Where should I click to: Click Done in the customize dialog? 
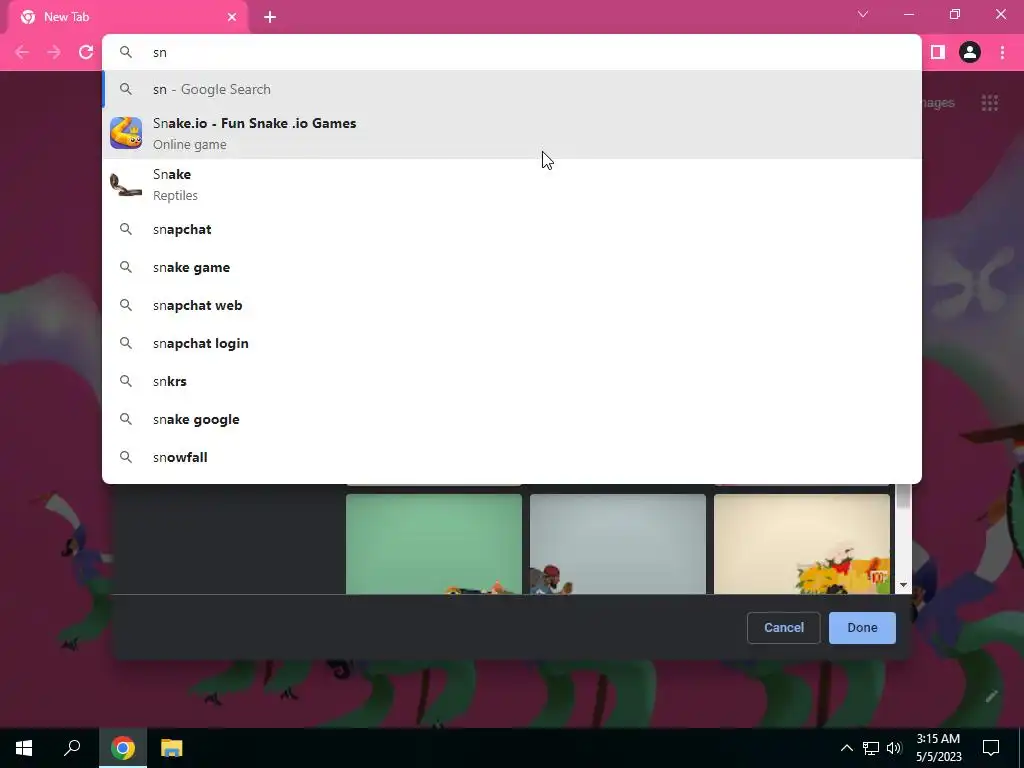point(862,628)
